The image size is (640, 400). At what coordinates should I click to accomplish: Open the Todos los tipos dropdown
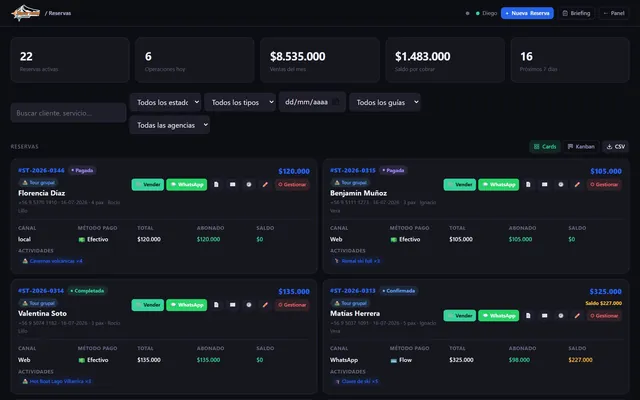point(240,102)
